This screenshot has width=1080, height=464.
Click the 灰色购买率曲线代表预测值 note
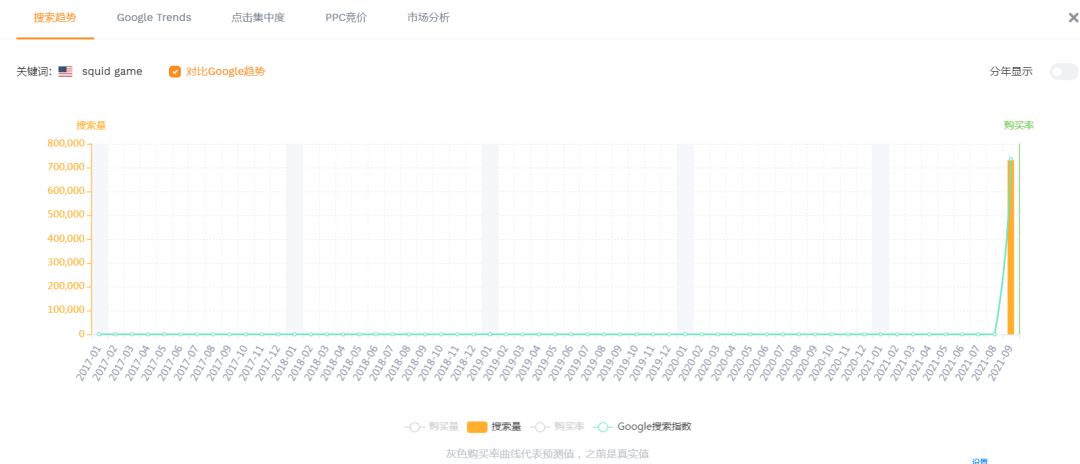(x=548, y=454)
